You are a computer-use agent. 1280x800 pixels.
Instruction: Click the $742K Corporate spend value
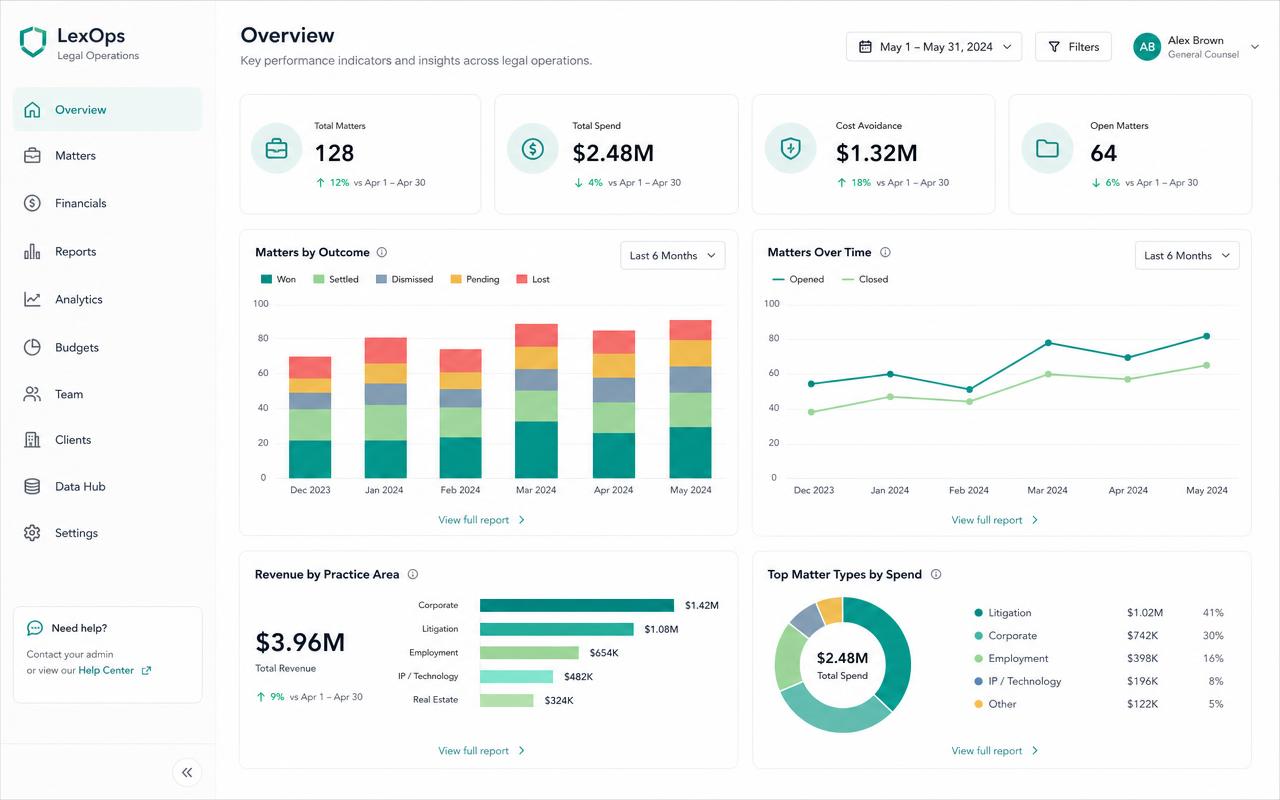(1143, 636)
